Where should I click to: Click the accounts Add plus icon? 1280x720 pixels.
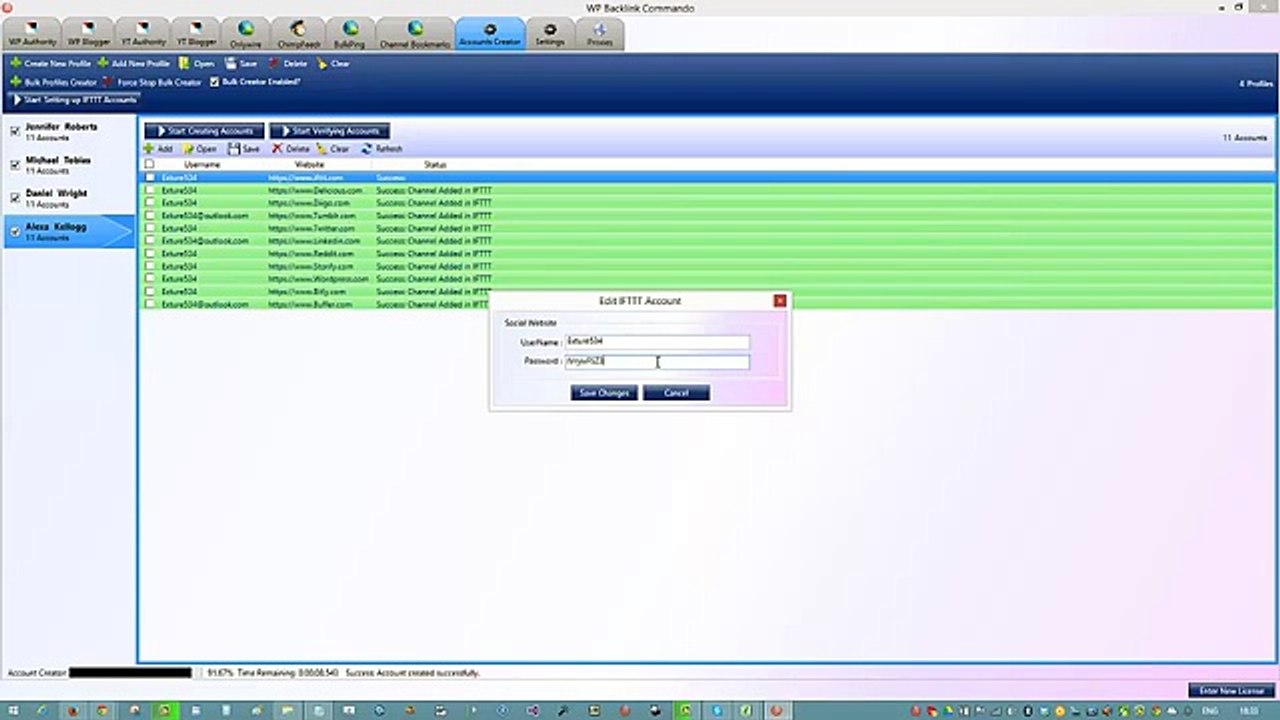149,149
